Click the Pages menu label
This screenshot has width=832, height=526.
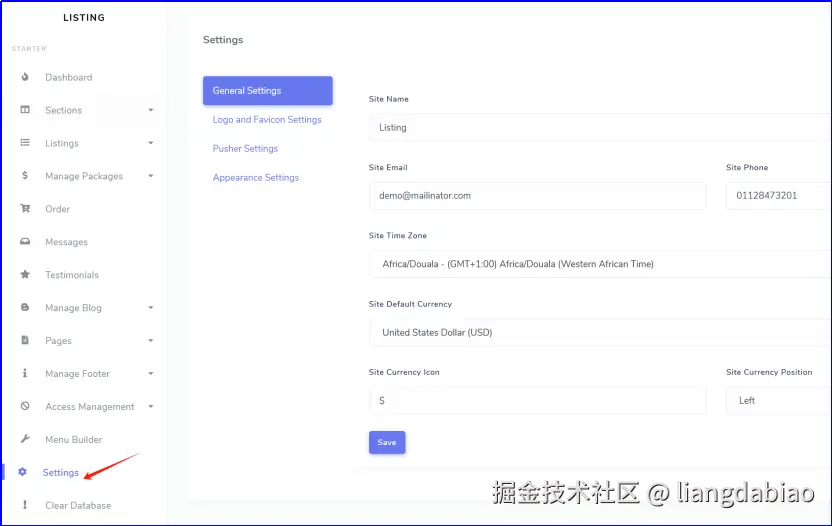58,341
